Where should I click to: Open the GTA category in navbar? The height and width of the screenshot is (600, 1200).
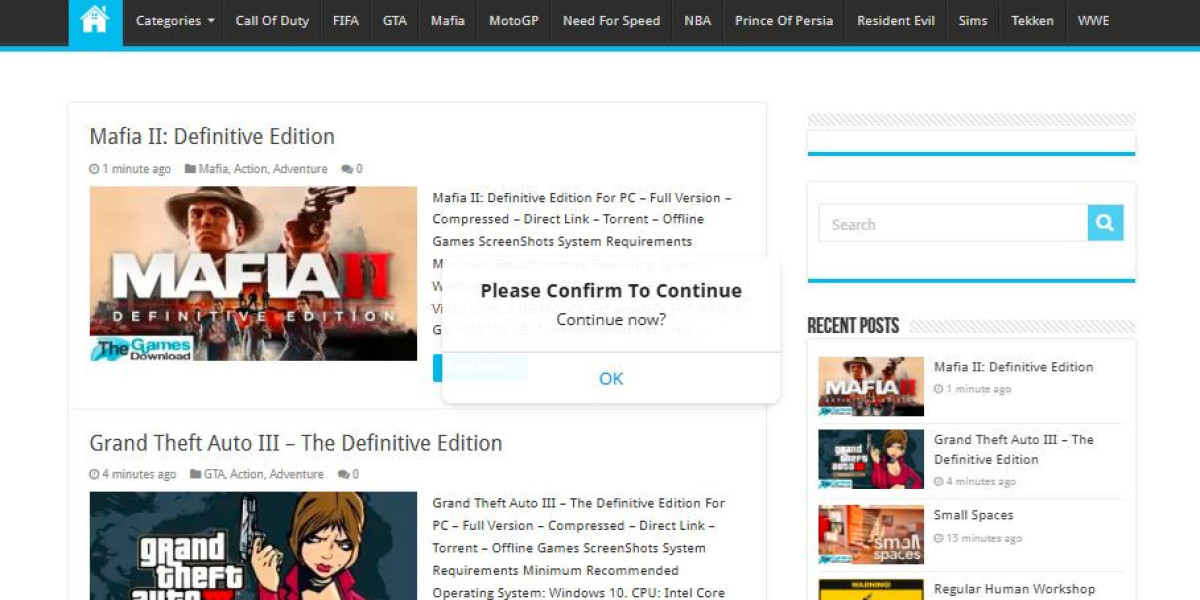(395, 21)
